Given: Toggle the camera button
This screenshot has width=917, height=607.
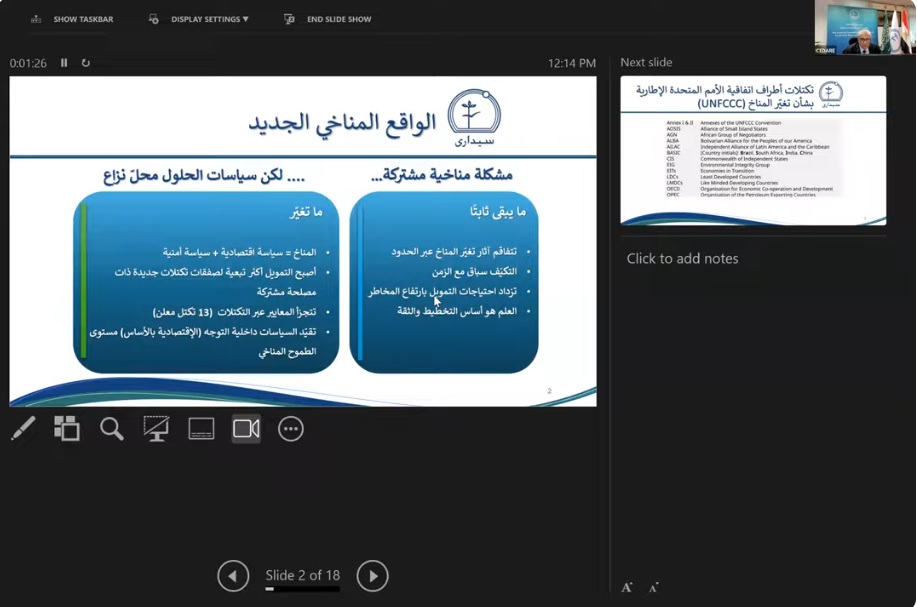Looking at the screenshot, I should 246,429.
